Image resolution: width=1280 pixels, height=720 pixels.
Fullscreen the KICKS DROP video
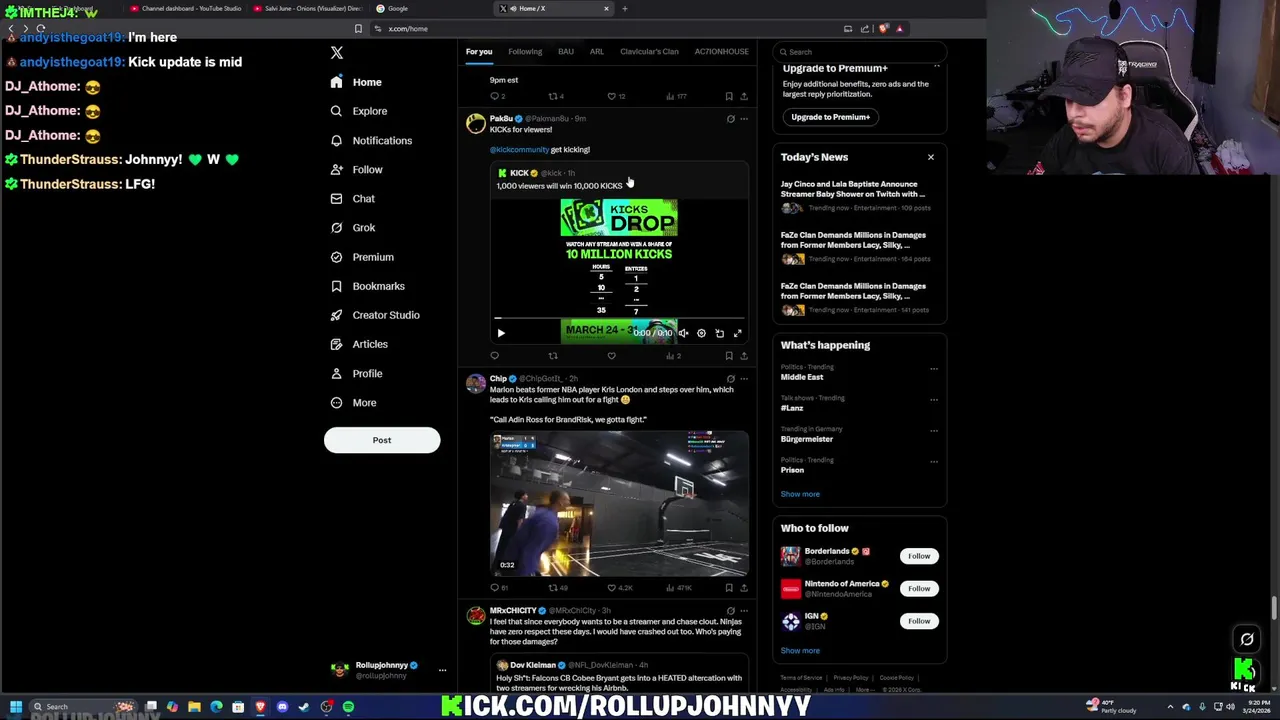738,333
